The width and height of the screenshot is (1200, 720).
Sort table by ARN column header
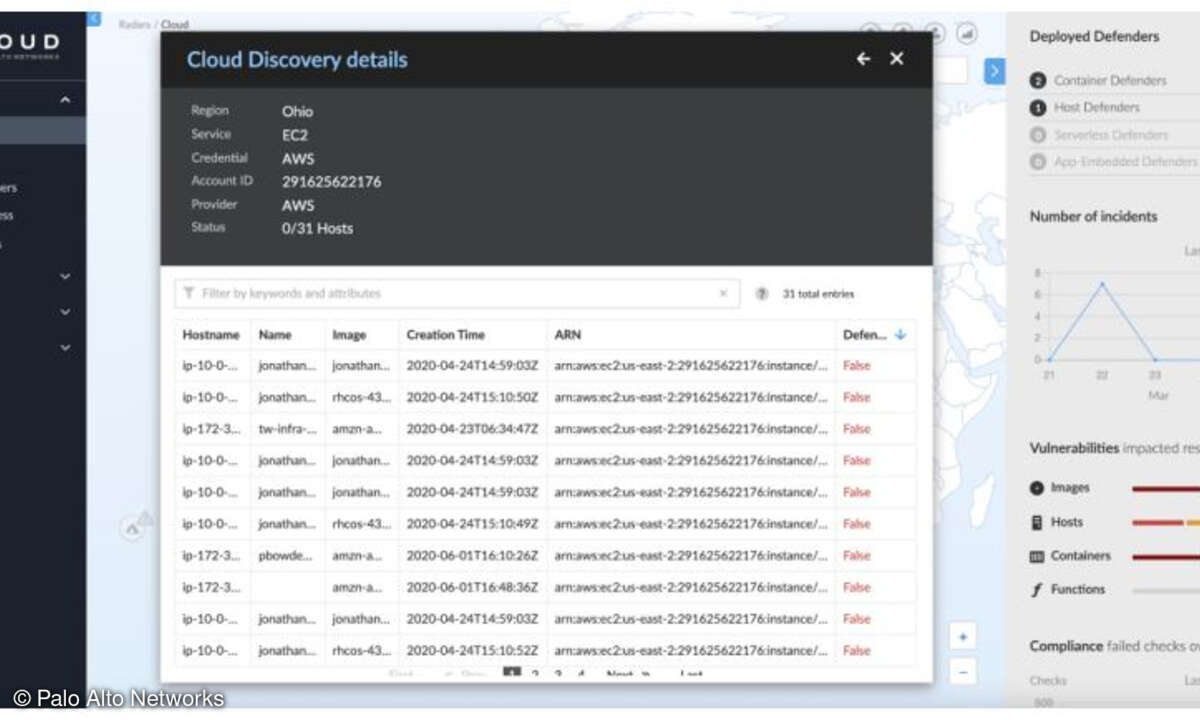point(567,335)
